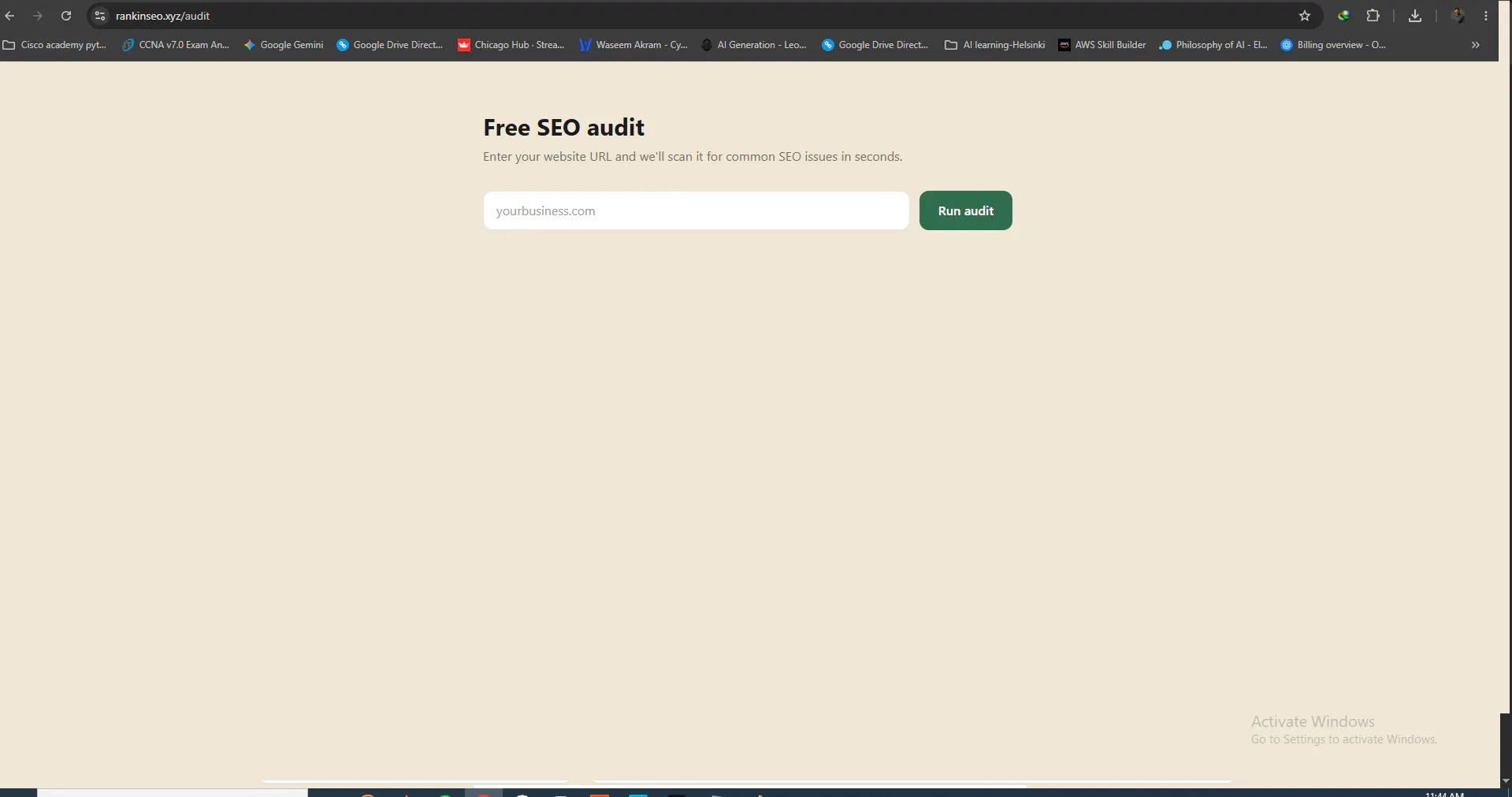Open the Chrome three-dot menu
The height and width of the screenshot is (797, 1512).
pos(1486,16)
